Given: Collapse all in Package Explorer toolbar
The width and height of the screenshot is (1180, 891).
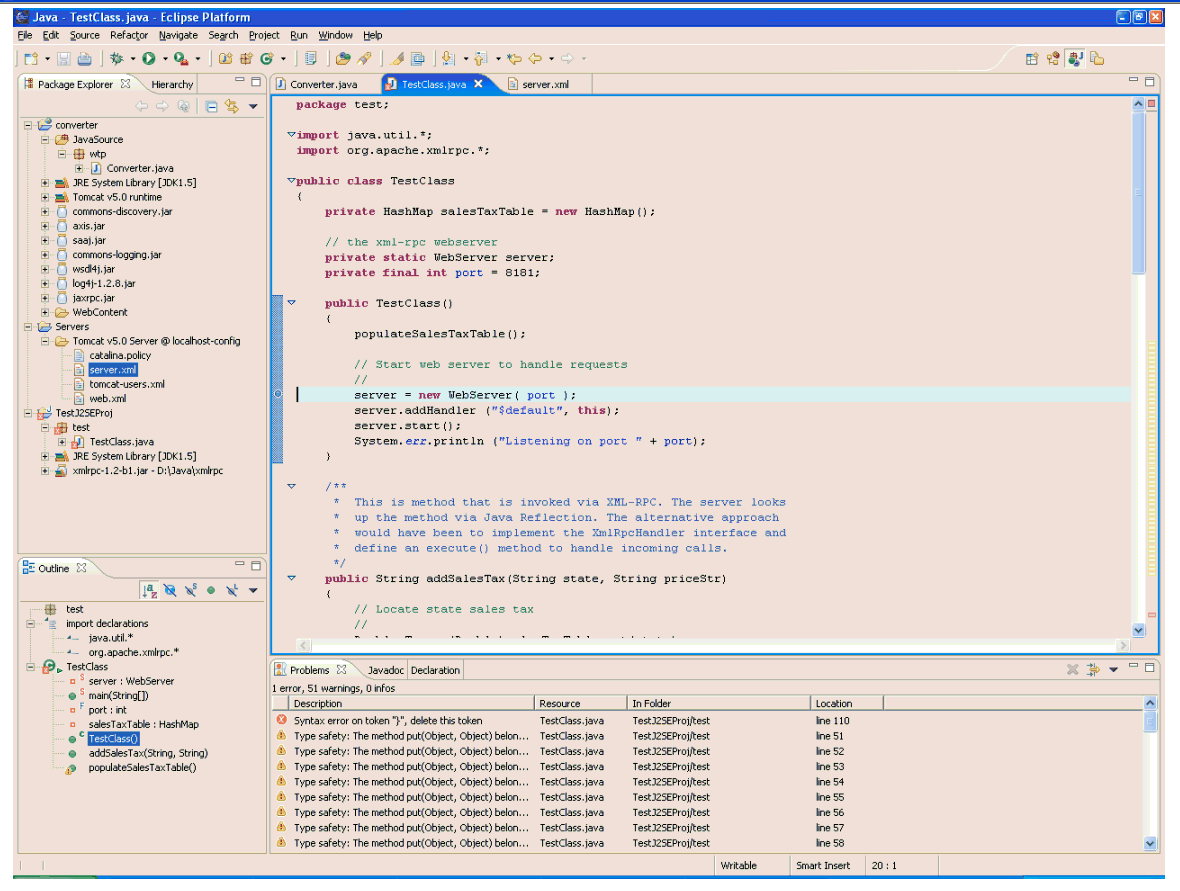Looking at the screenshot, I should (x=211, y=106).
